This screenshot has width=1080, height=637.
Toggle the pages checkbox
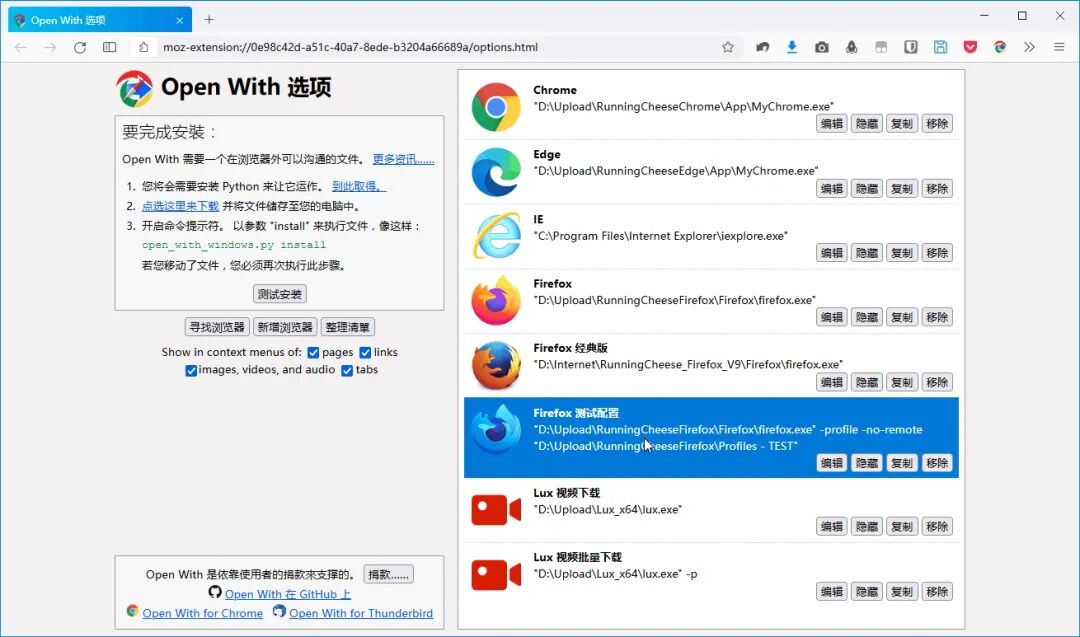(313, 353)
